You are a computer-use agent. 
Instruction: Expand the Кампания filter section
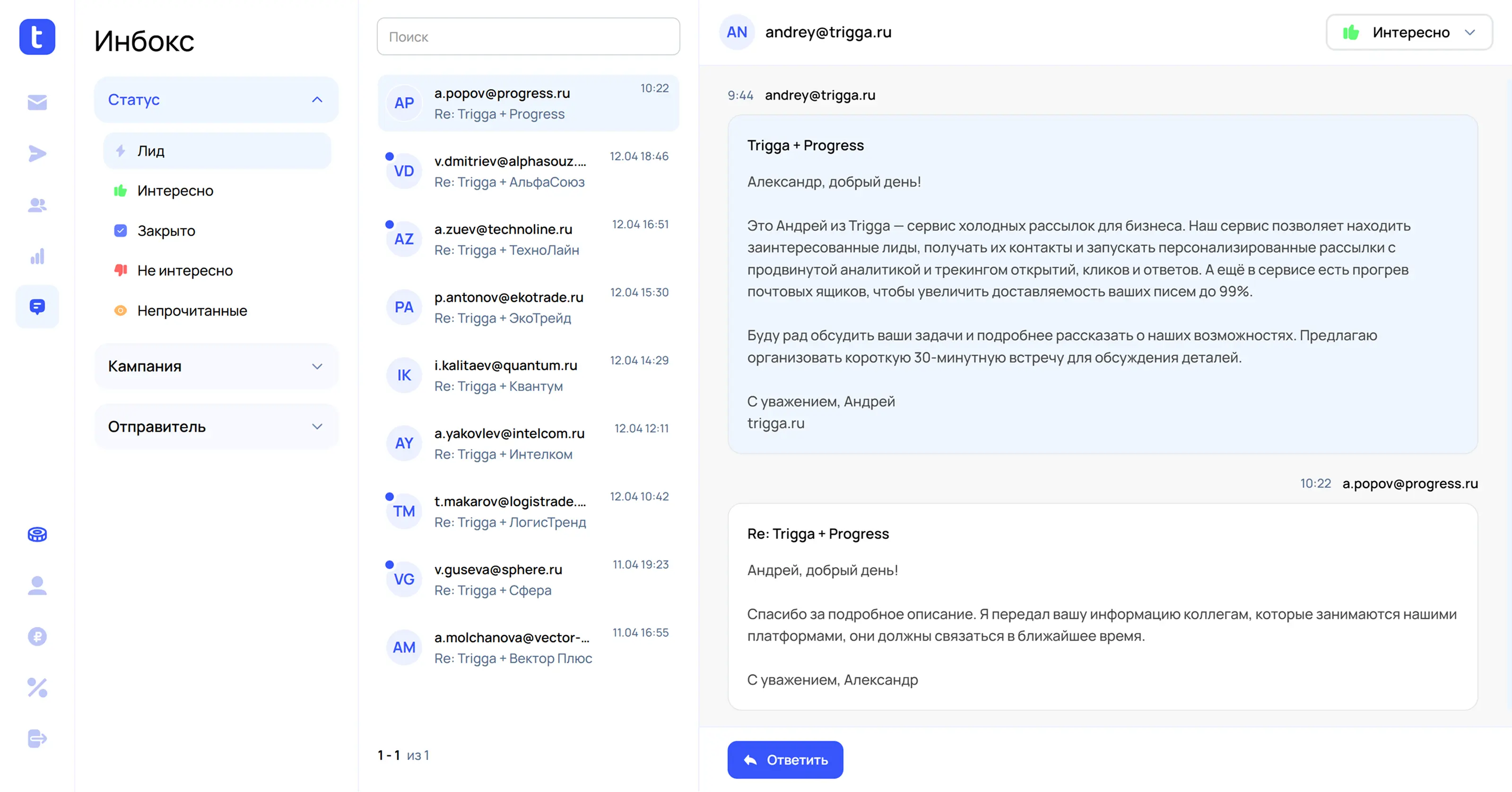coord(216,366)
